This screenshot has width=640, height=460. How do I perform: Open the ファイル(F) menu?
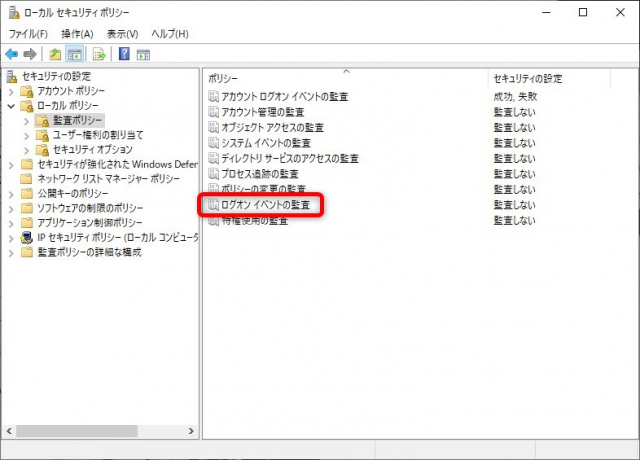(x=28, y=34)
